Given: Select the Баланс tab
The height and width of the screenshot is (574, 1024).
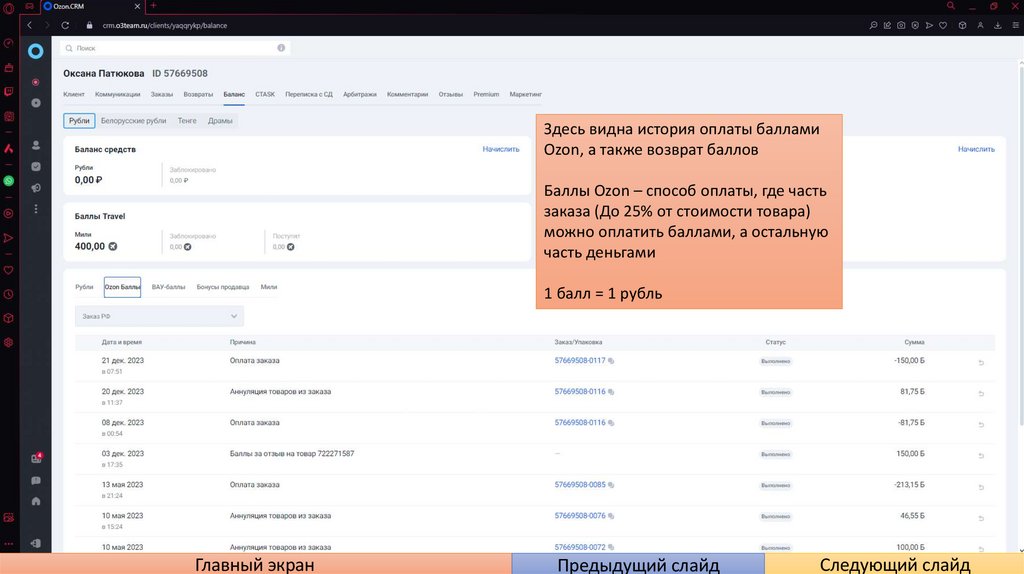Looking at the screenshot, I should pos(234,94).
